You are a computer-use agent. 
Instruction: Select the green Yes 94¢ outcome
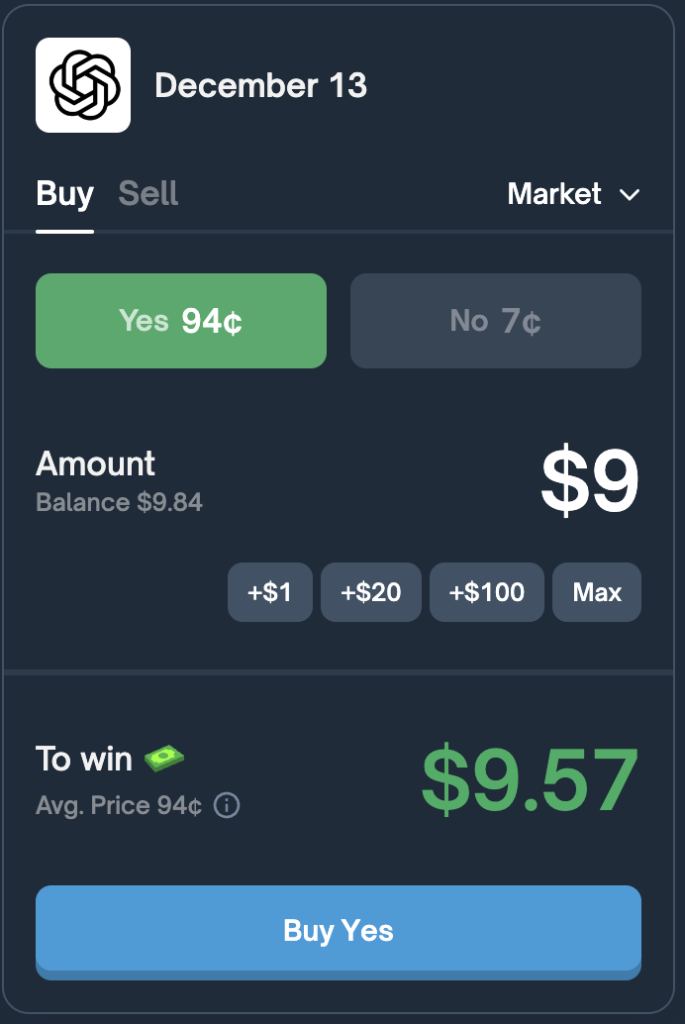pyautogui.click(x=180, y=320)
